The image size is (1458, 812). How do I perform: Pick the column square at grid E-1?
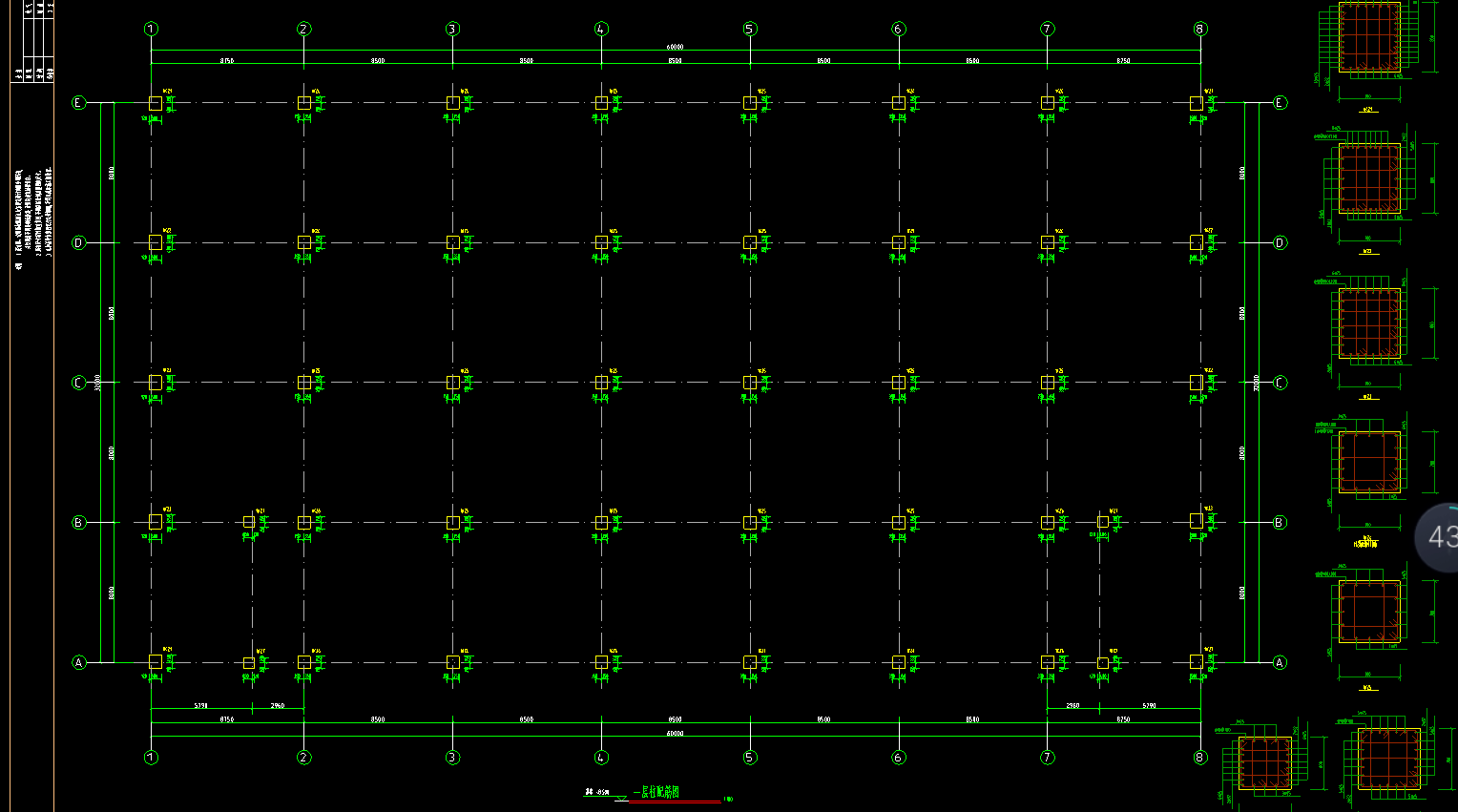coord(155,102)
